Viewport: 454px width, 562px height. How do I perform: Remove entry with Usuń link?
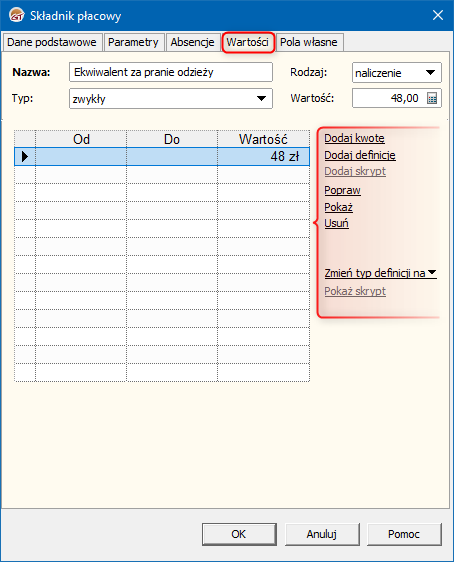tap(336, 223)
